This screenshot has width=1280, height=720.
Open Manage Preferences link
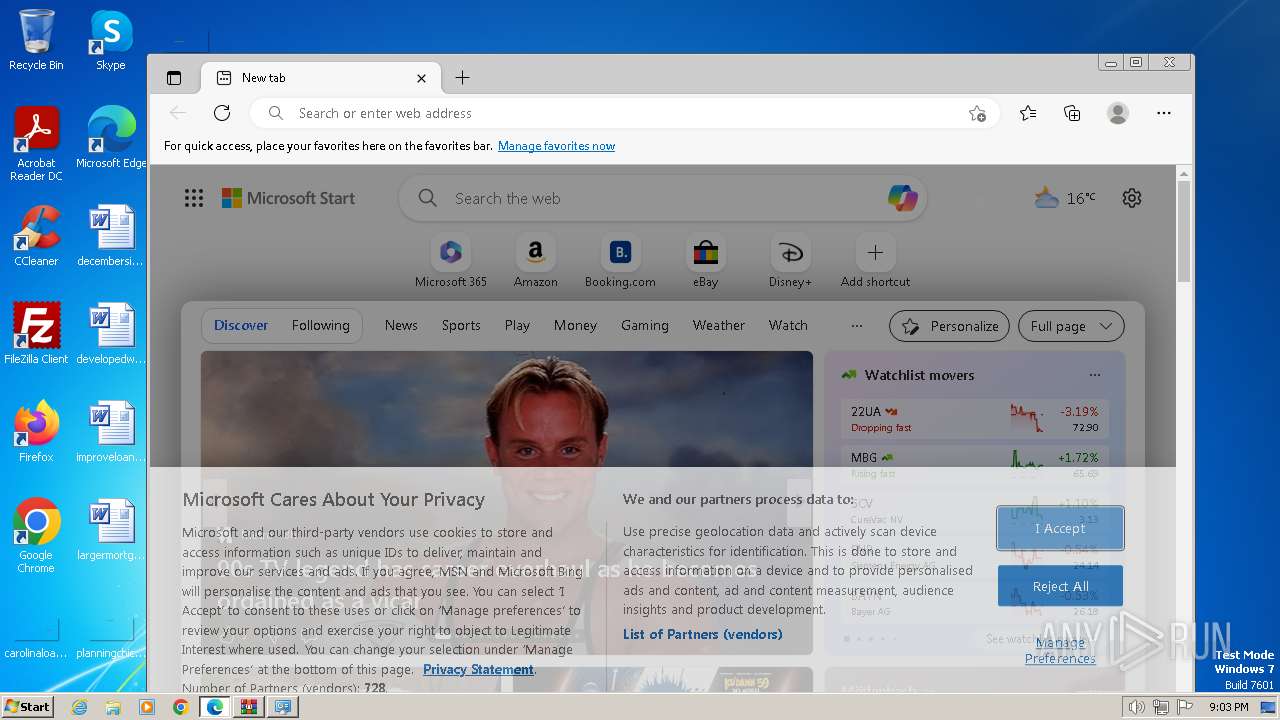[1060, 650]
